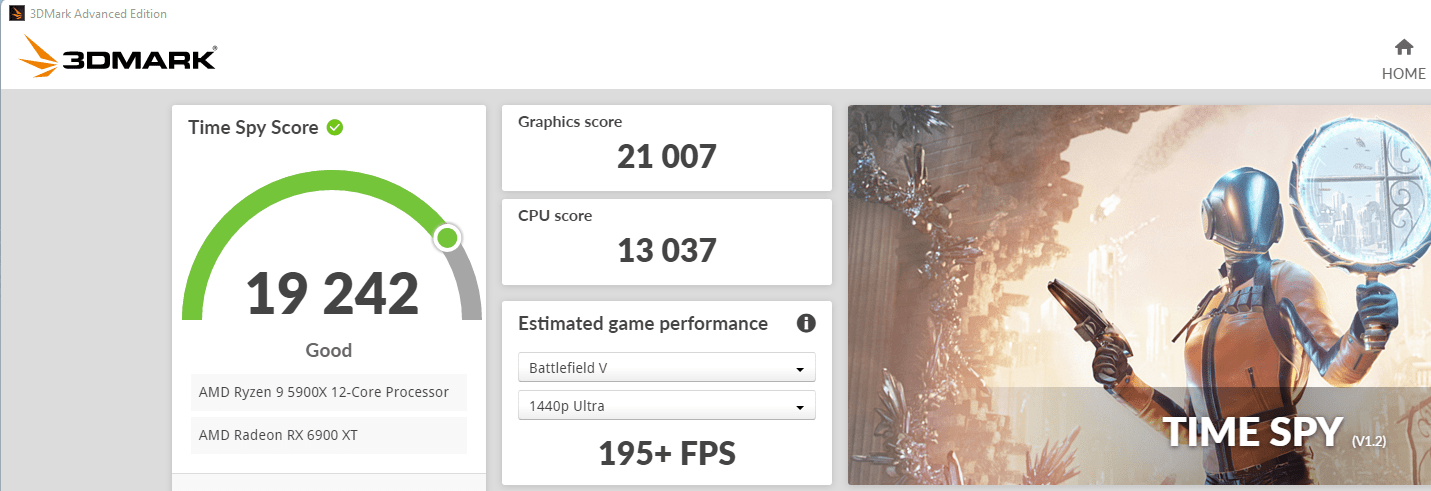Click the Graphics score label
The height and width of the screenshot is (491, 1431).
570,122
